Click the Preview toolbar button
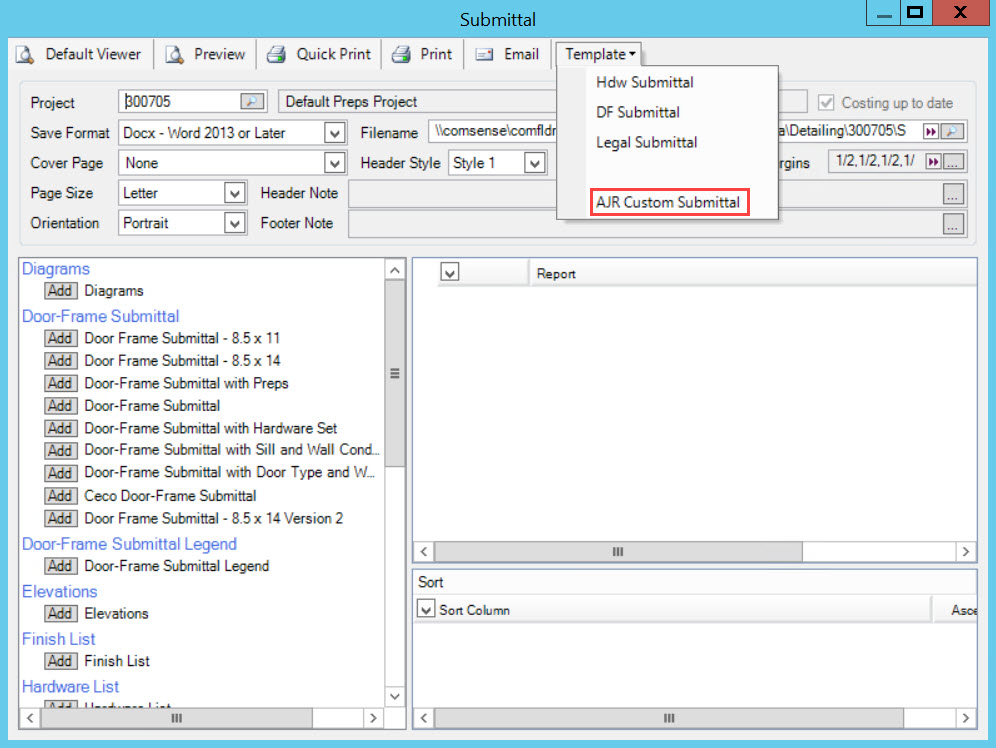The image size is (996, 748). (205, 55)
